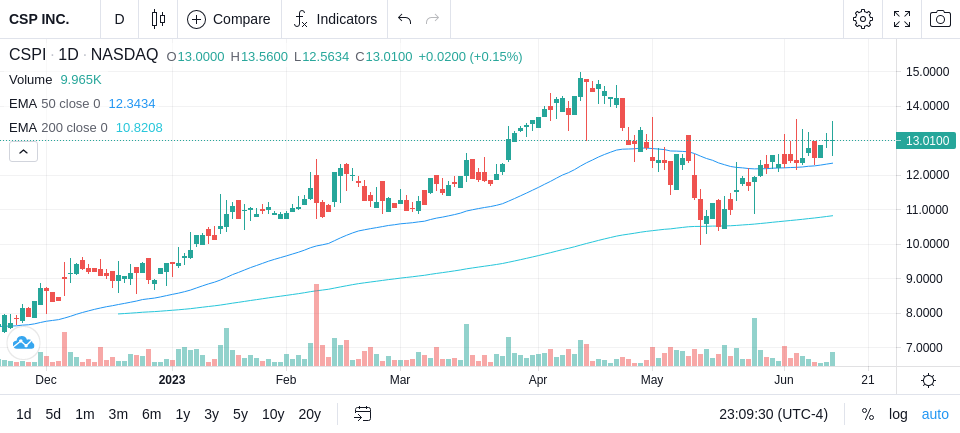Set the range to 3m
This screenshot has height=433, width=960.
point(118,414)
